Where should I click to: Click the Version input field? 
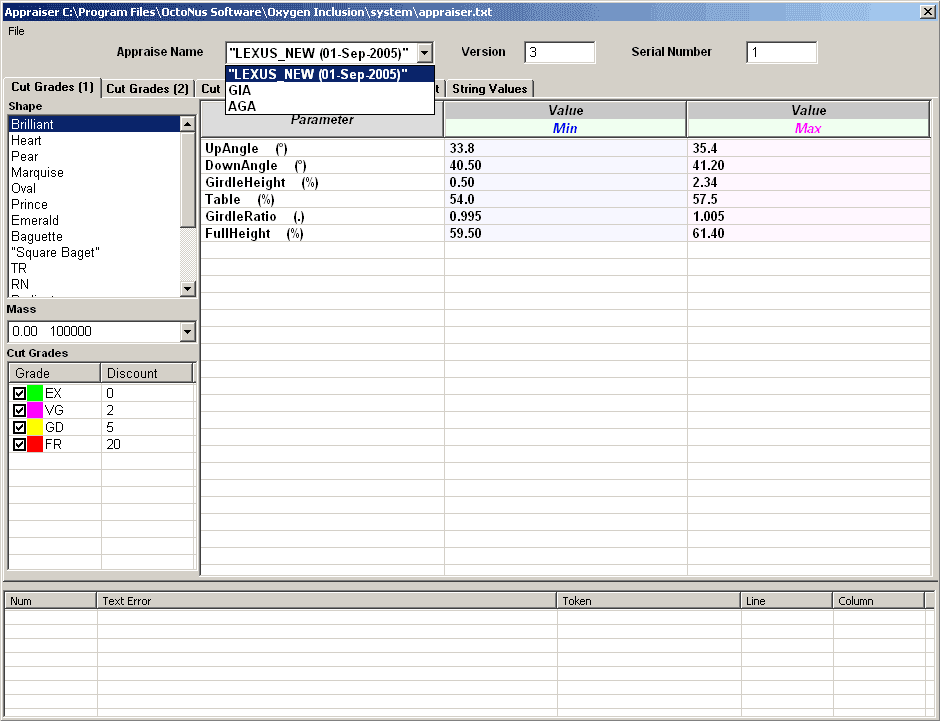[559, 52]
